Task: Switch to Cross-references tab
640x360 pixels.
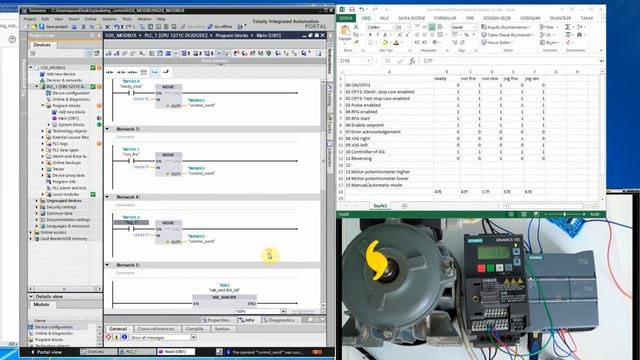Action: point(156,329)
